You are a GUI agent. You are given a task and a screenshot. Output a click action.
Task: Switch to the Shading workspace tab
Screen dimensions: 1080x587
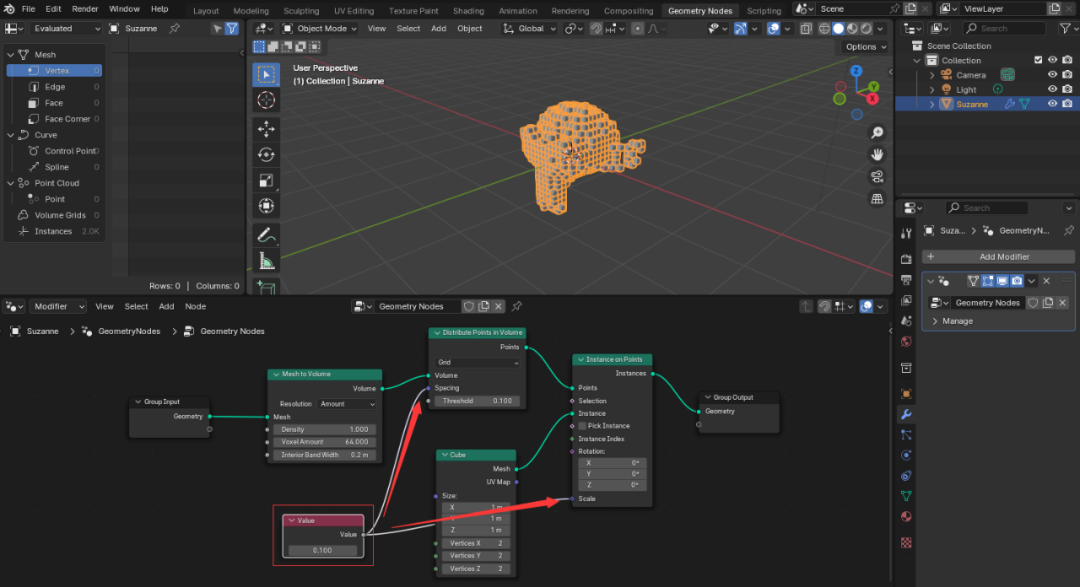pos(468,10)
